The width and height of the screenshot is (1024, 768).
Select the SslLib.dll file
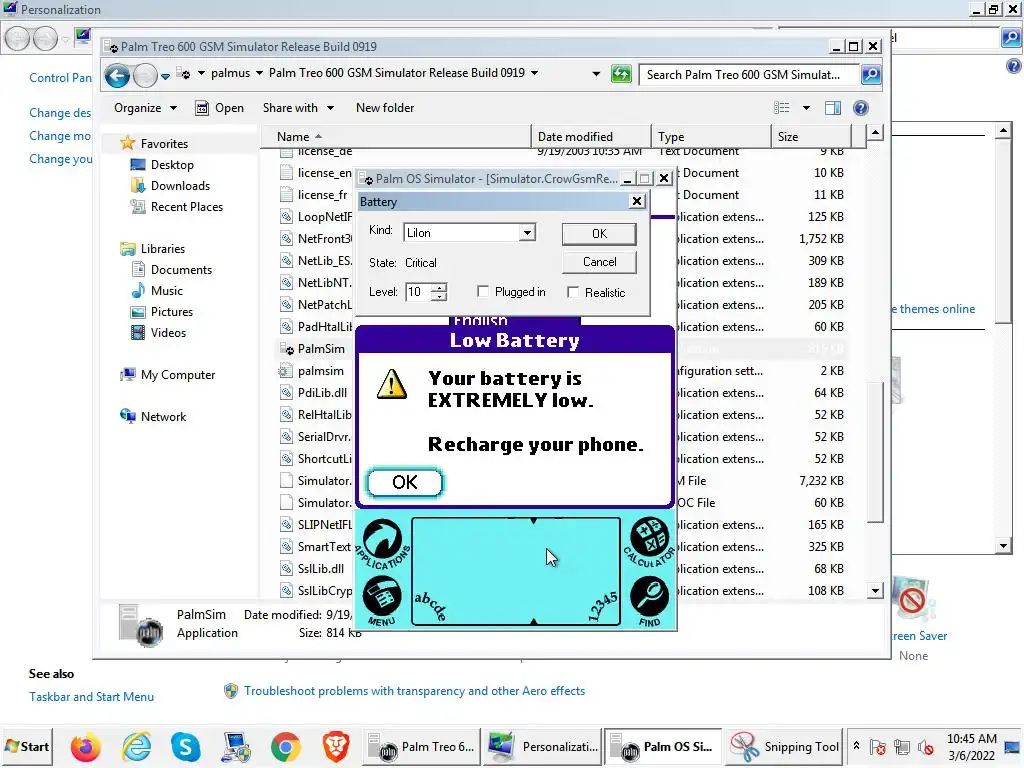click(x=321, y=569)
